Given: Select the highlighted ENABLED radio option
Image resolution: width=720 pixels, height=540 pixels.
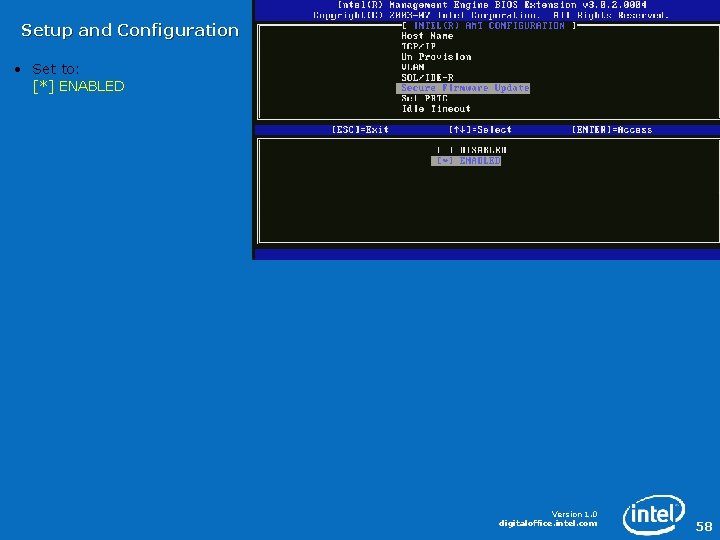Looking at the screenshot, I should pos(466,161).
